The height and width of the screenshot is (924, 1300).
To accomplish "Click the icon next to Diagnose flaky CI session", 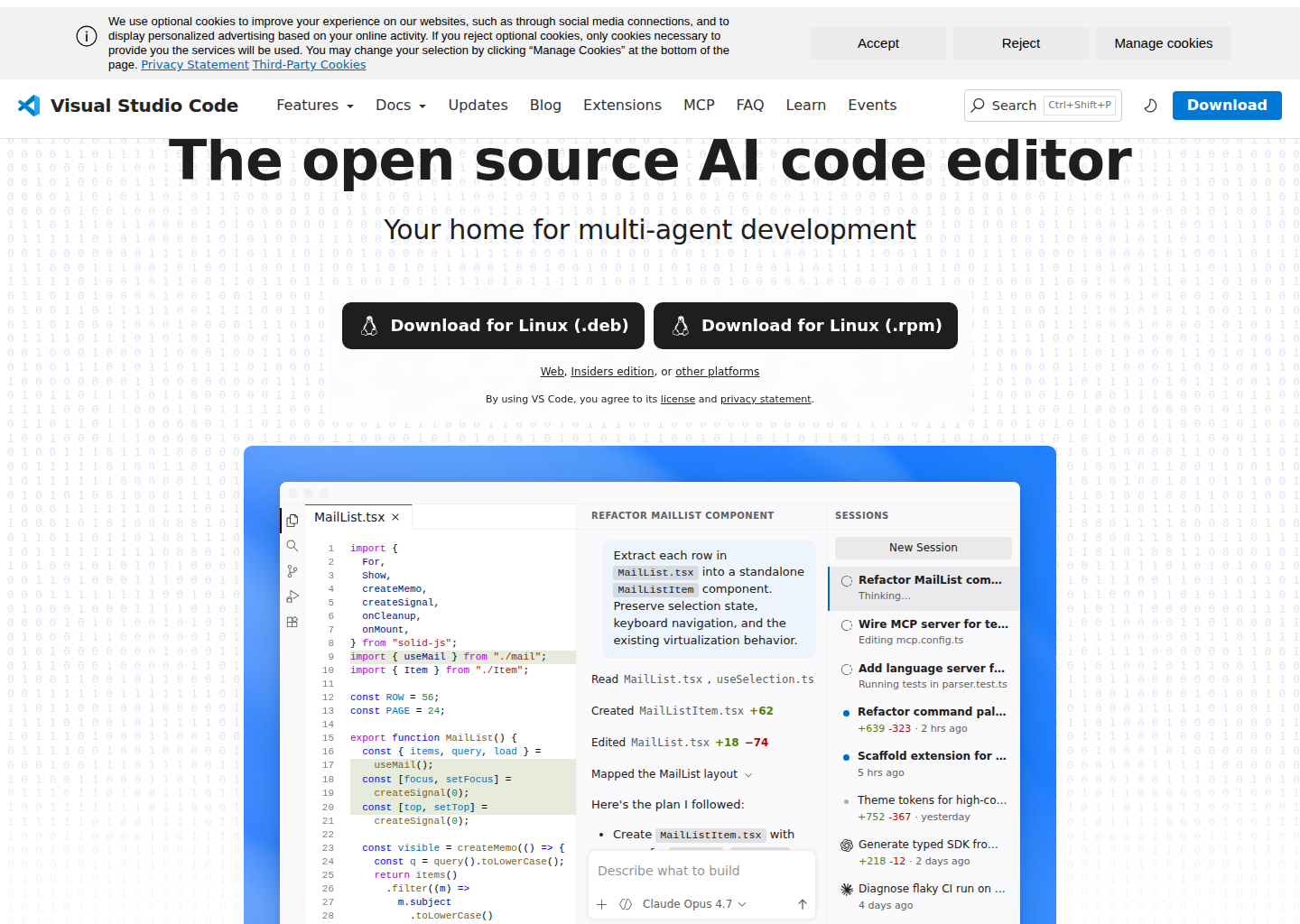I will [x=847, y=890].
